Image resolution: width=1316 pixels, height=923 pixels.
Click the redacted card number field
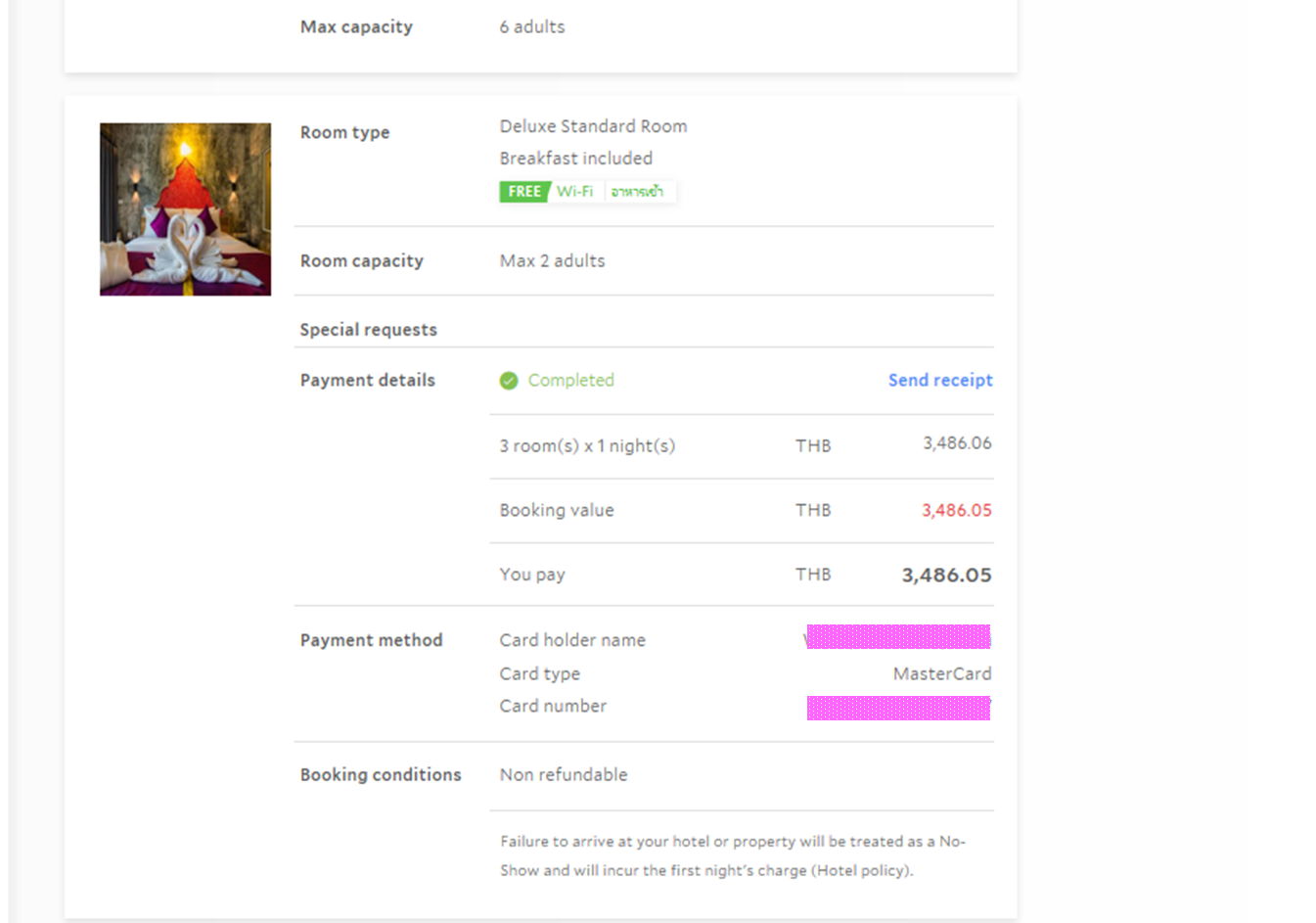point(898,708)
